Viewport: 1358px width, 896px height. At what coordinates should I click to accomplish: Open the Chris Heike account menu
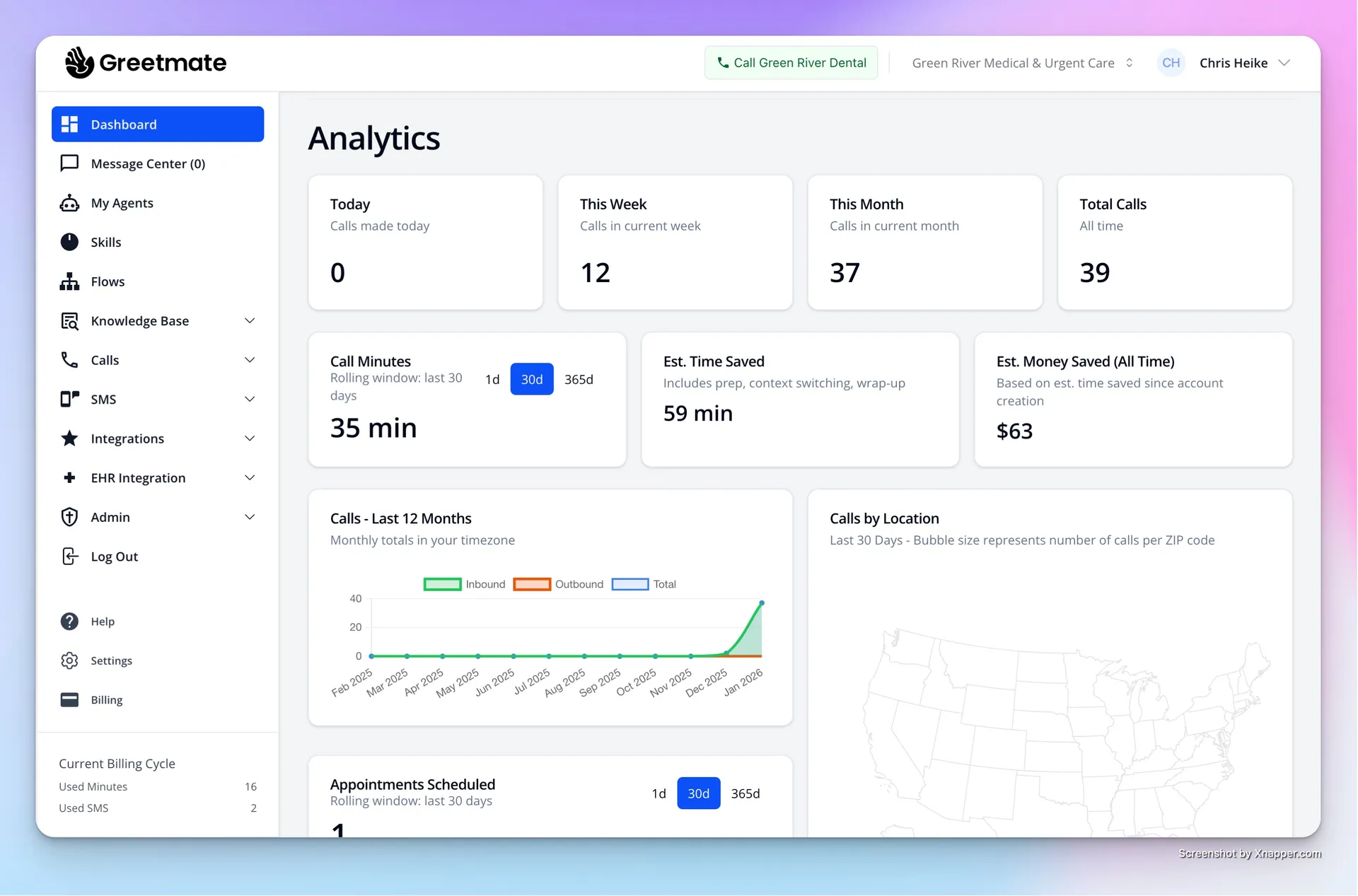pyautogui.click(x=1245, y=62)
